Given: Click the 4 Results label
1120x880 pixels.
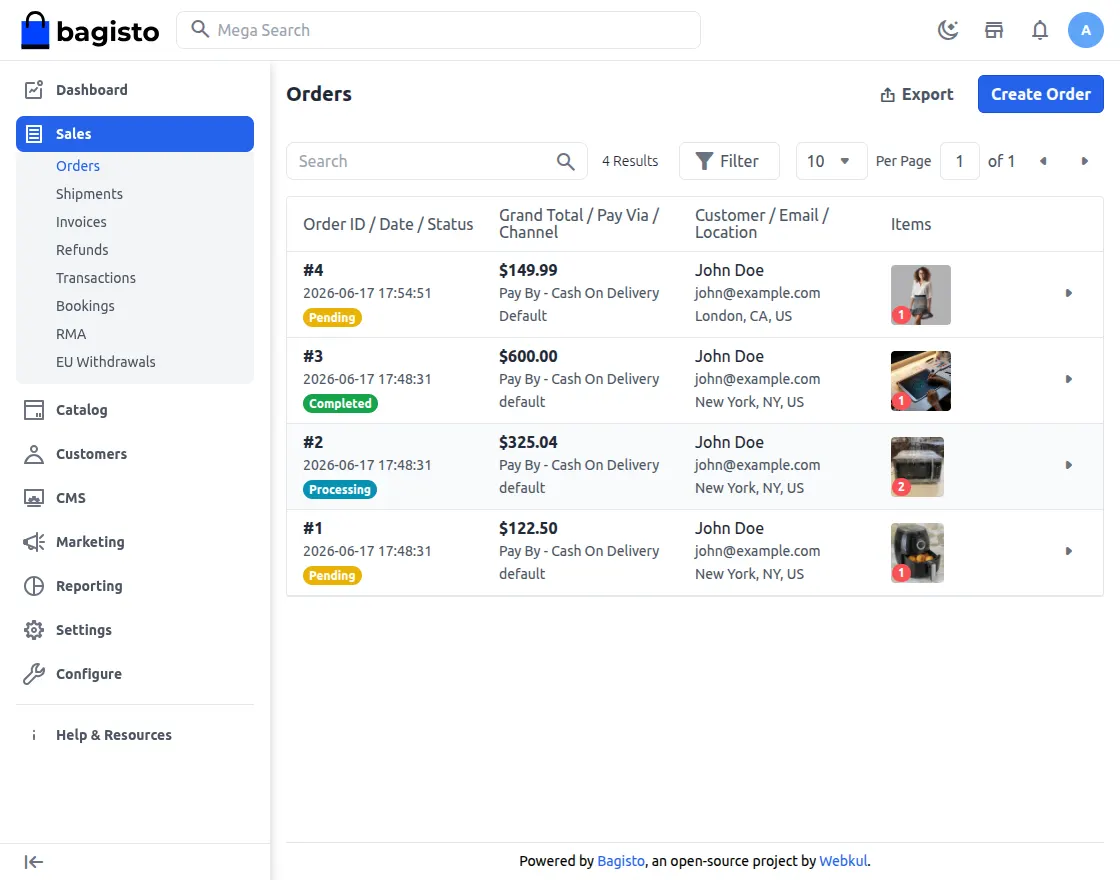Looking at the screenshot, I should pyautogui.click(x=630, y=161).
